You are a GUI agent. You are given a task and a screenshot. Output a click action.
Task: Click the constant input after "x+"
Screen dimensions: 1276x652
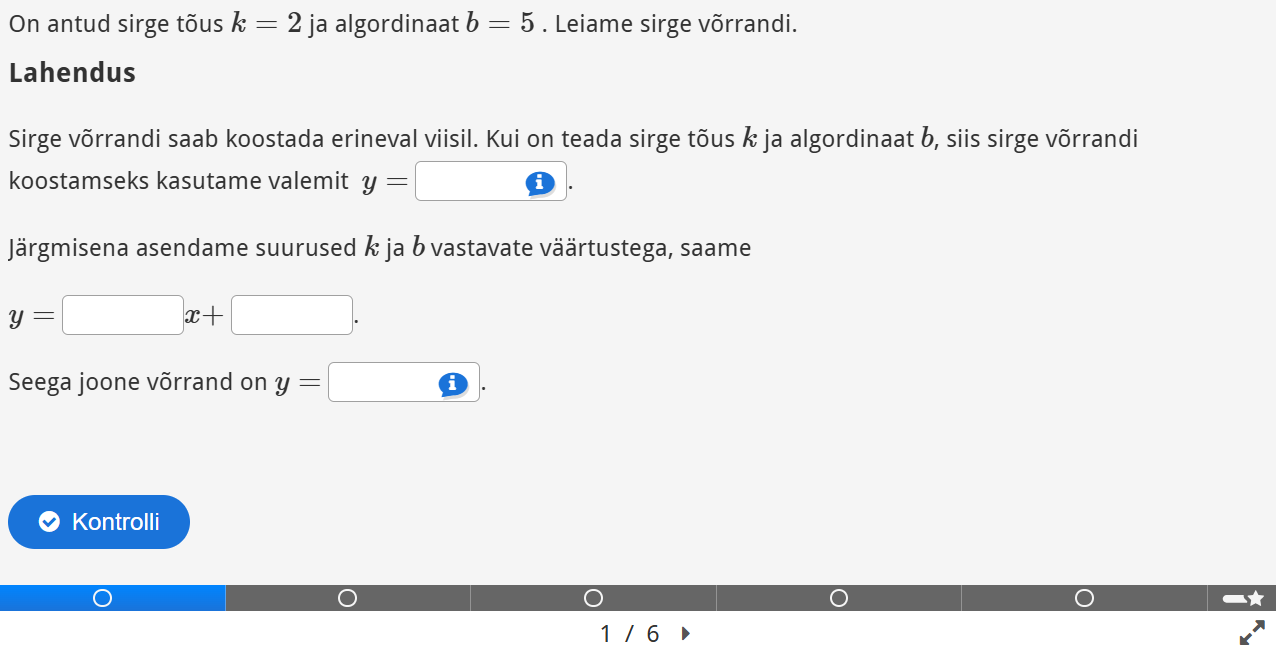click(292, 315)
